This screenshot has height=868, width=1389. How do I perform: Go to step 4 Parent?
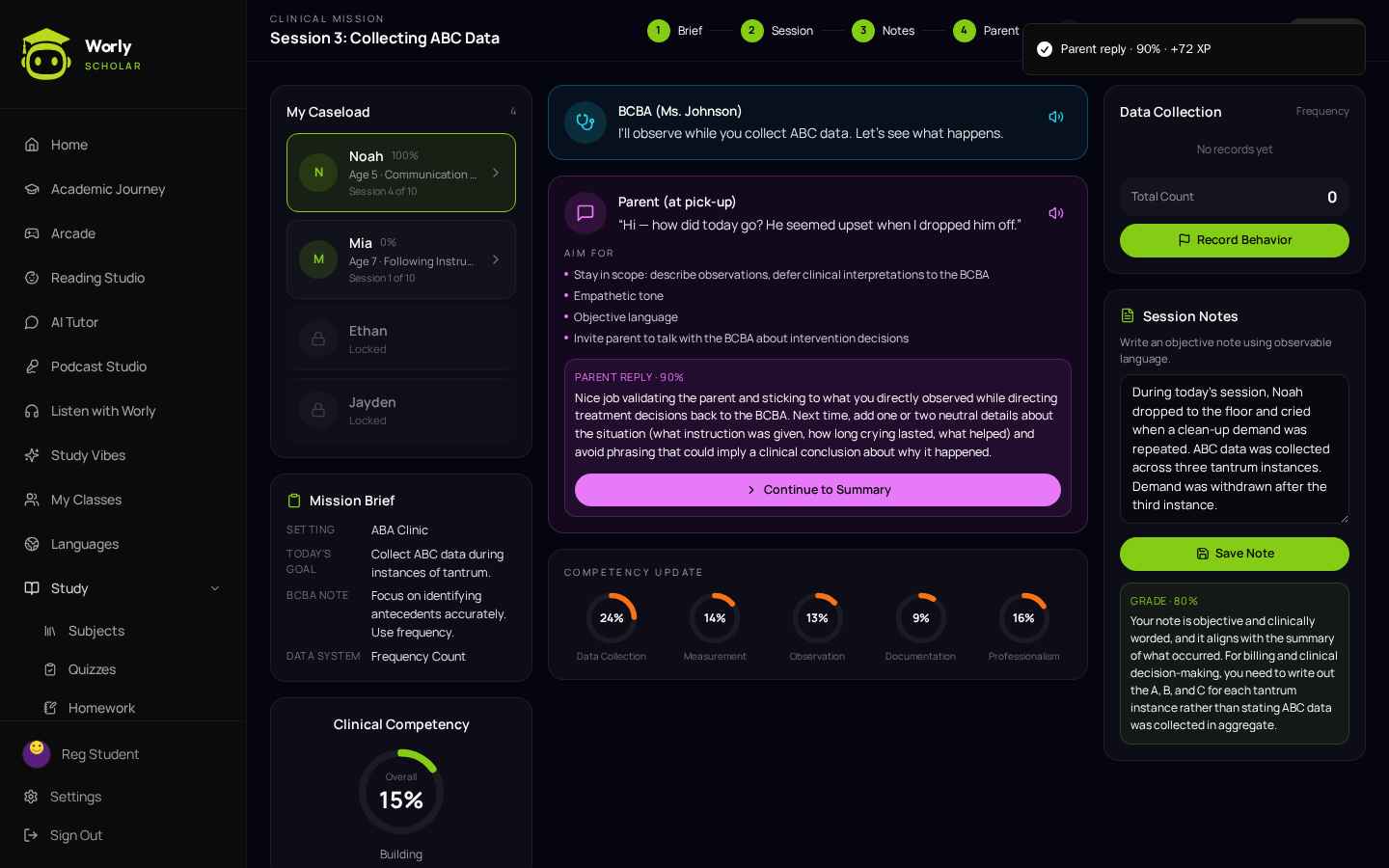point(986,31)
